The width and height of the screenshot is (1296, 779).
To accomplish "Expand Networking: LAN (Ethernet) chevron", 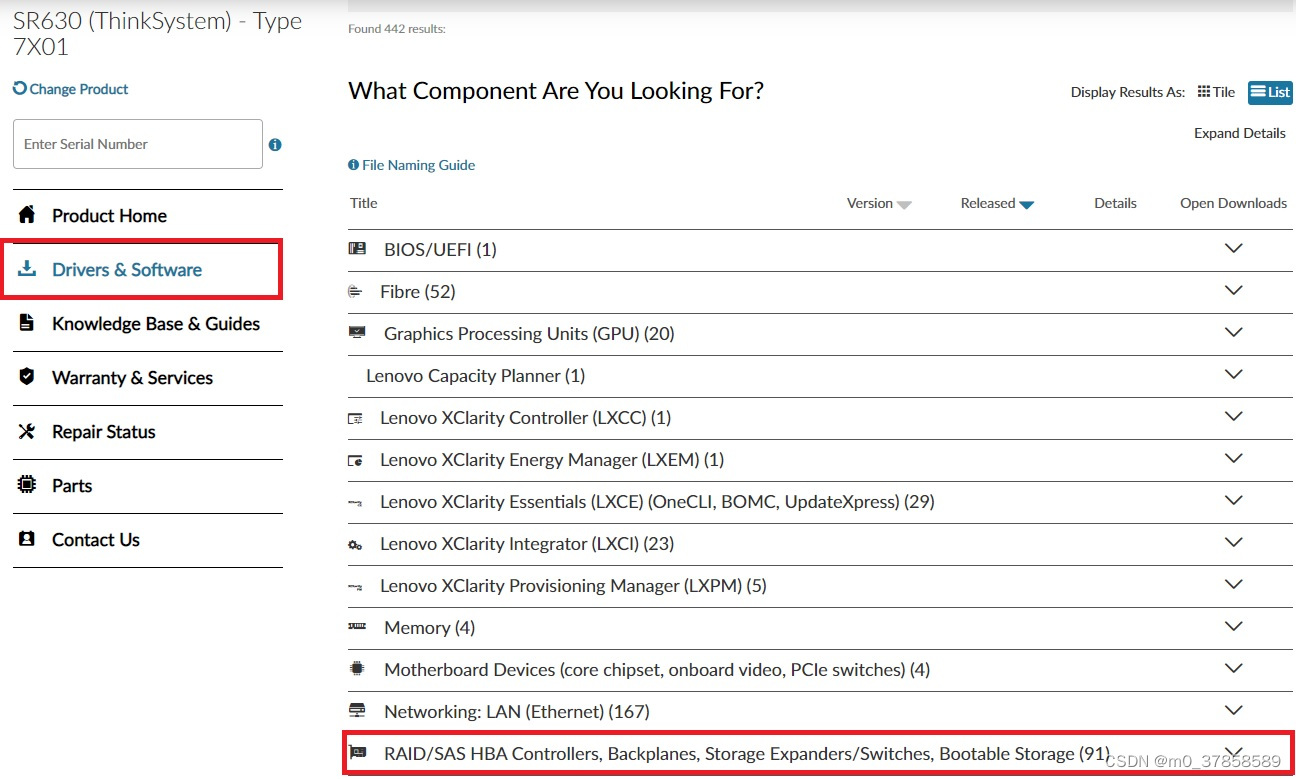I will [1233, 710].
